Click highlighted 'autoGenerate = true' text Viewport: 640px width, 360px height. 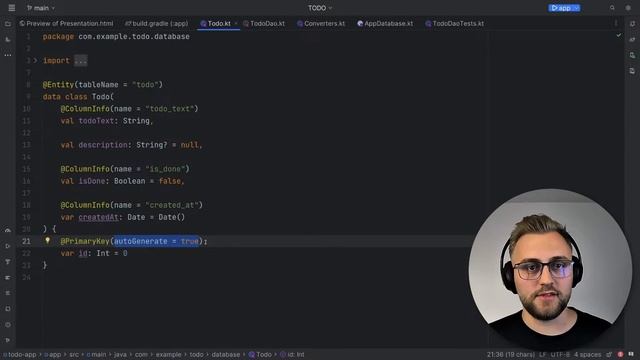(x=156, y=241)
